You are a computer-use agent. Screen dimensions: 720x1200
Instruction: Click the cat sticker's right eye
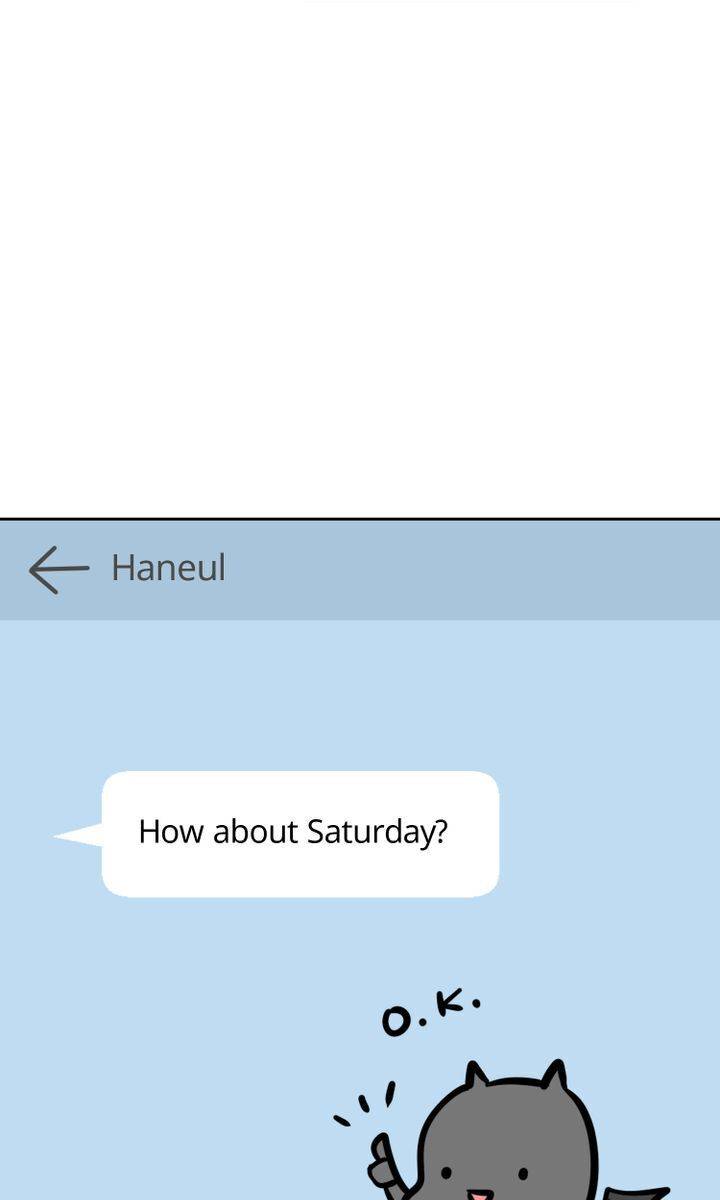coord(523,1173)
